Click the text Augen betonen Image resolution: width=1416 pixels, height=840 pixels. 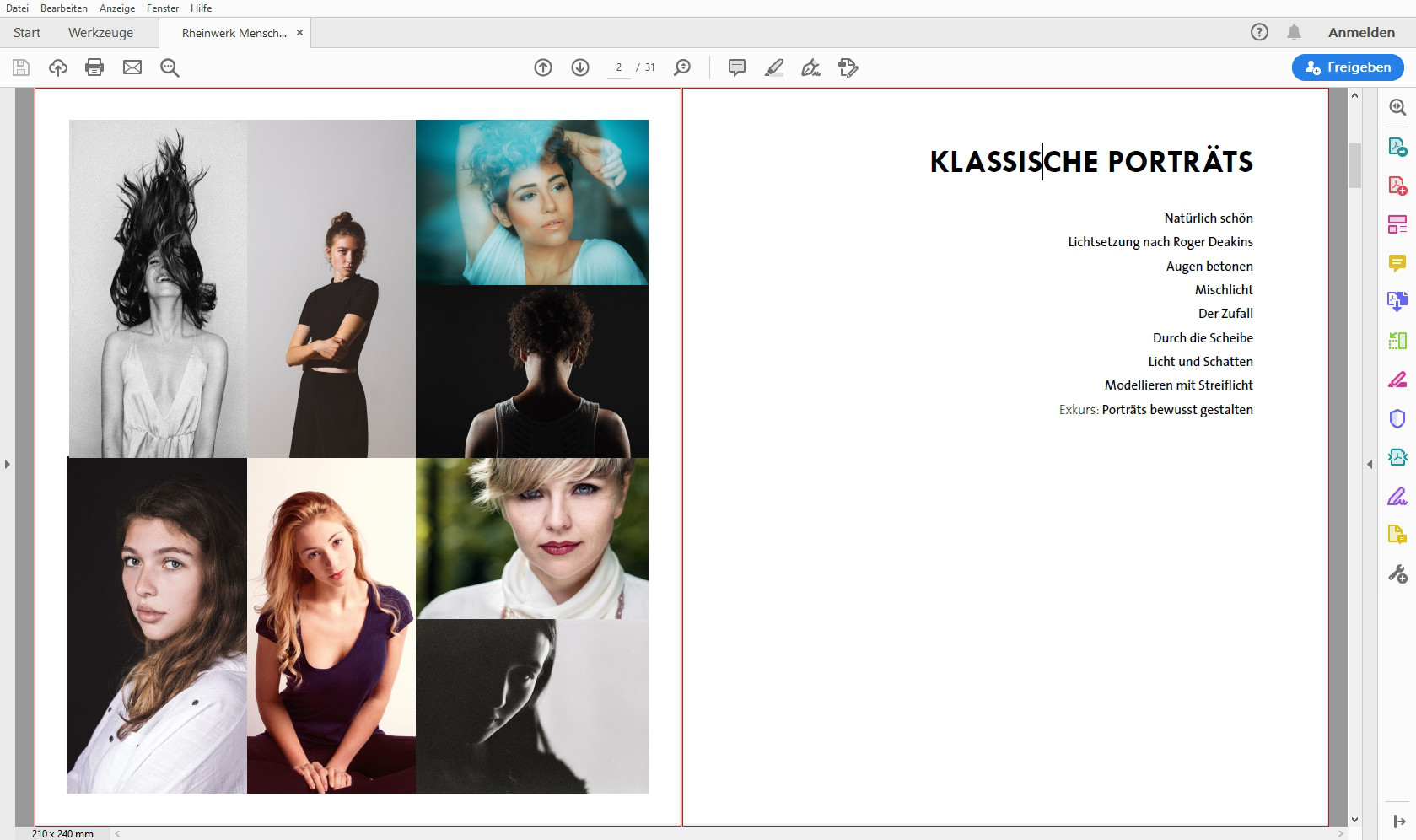[1209, 267]
